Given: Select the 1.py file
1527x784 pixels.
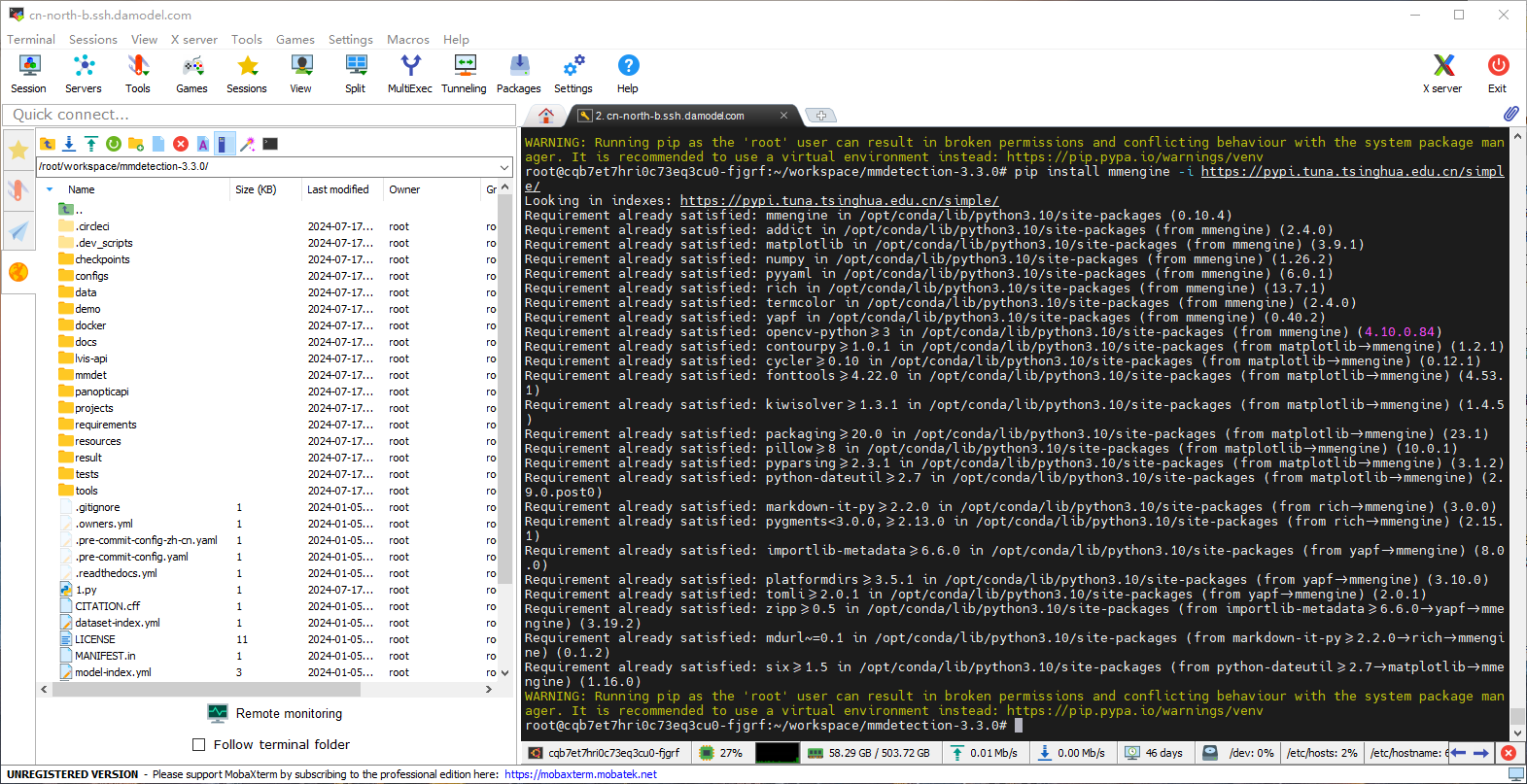Looking at the screenshot, I should pos(86,590).
